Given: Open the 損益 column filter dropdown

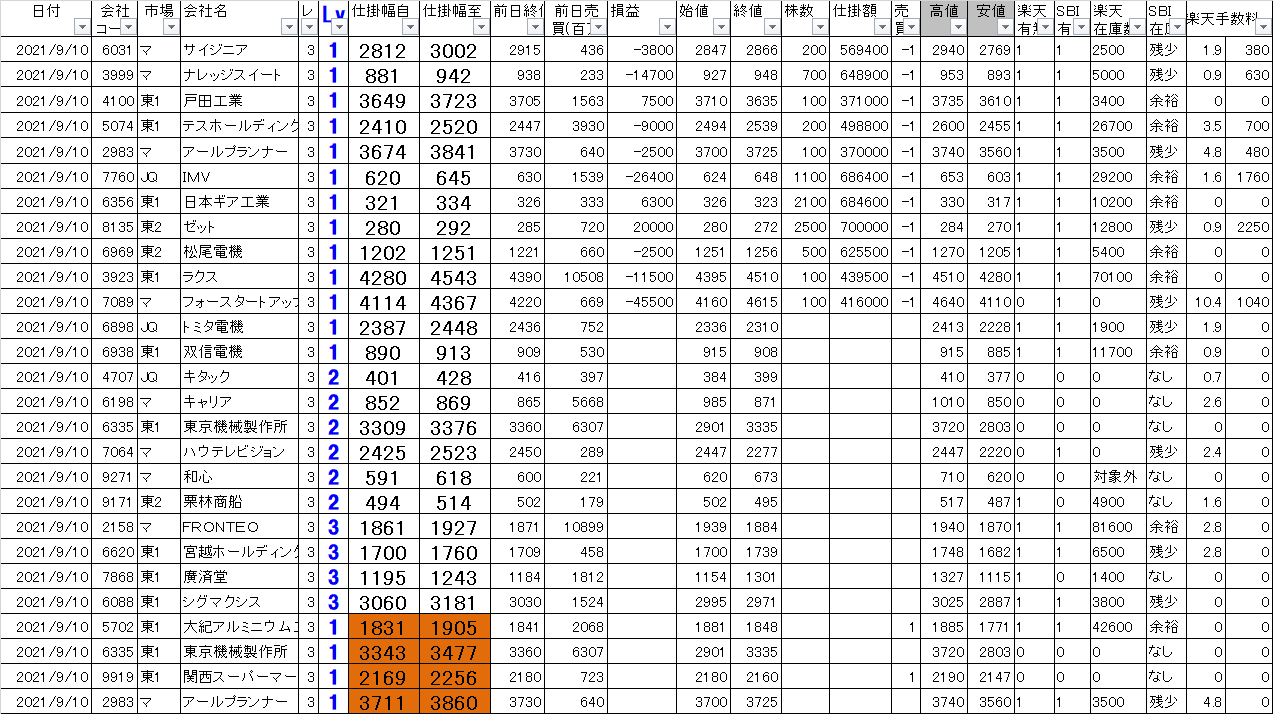Looking at the screenshot, I should click(666, 29).
